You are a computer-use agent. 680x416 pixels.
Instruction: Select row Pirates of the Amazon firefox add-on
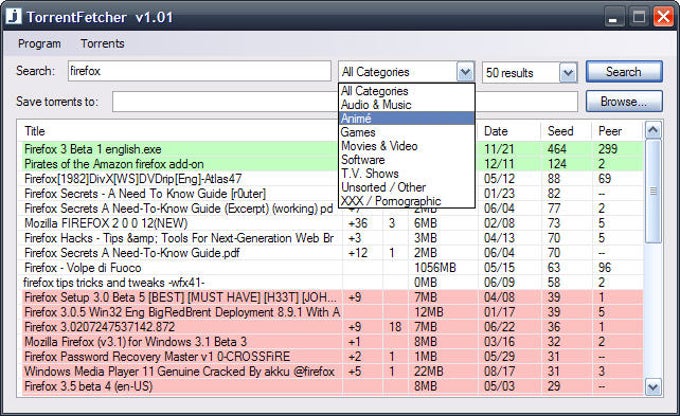[332, 164]
